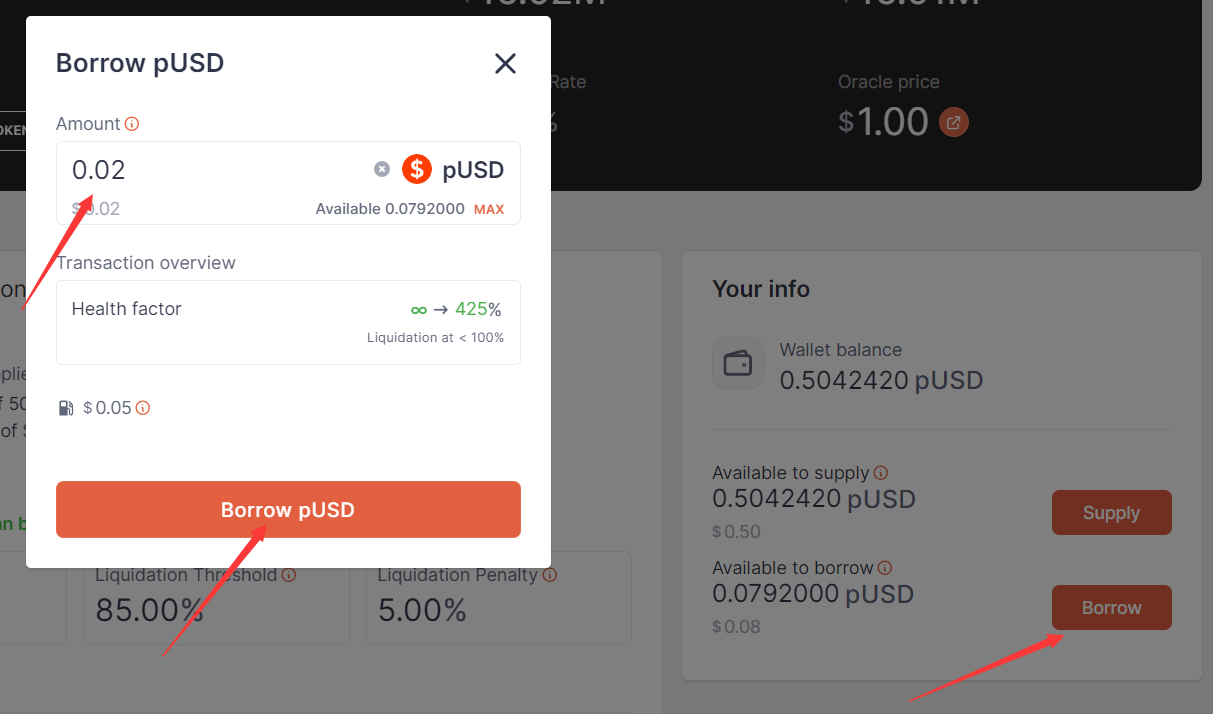This screenshot has height=714, width=1213.
Task: Click the Available to borrow info icon
Action: coord(885,568)
